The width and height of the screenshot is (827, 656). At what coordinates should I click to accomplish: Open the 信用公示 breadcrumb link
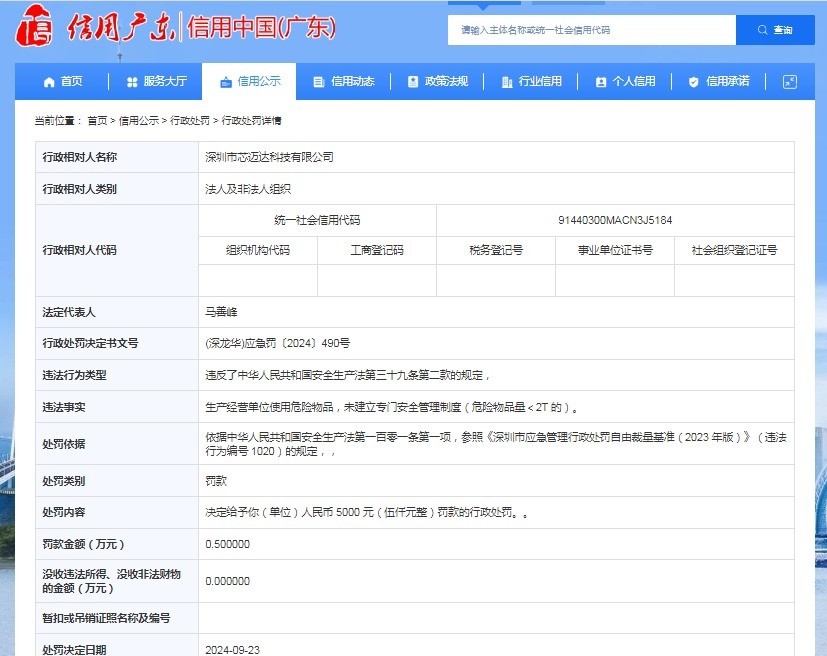click(138, 121)
